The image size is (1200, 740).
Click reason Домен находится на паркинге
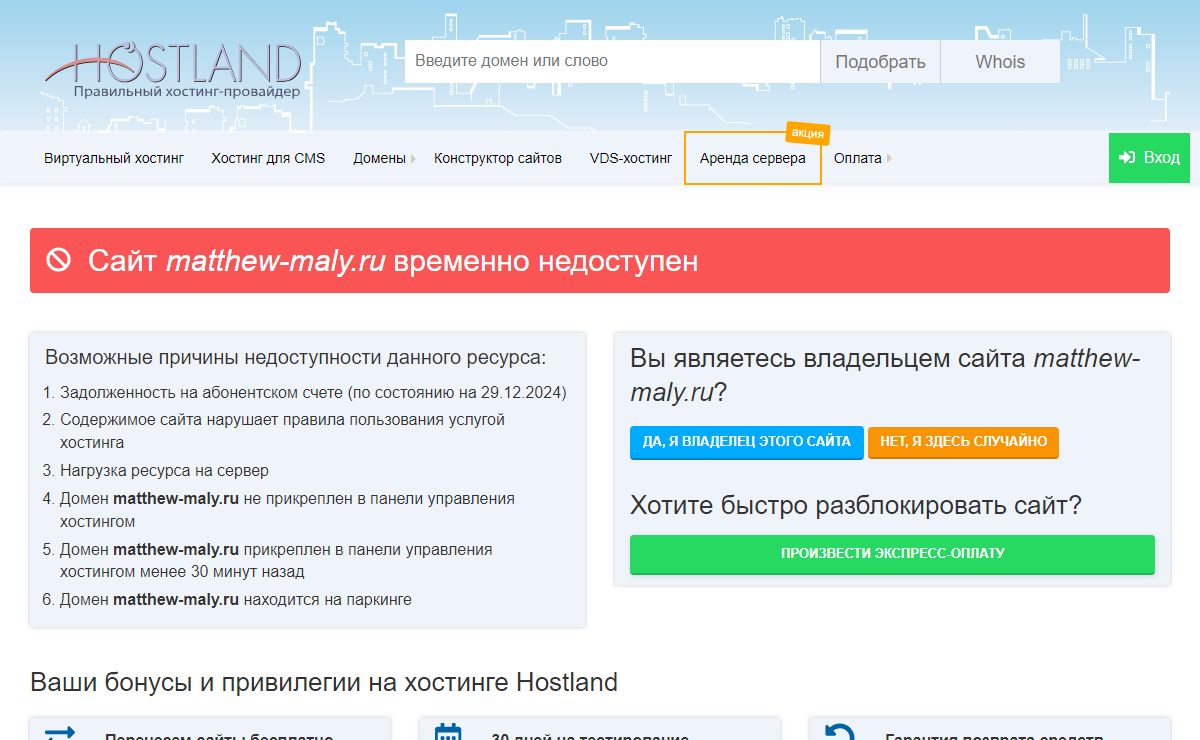[x=235, y=600]
